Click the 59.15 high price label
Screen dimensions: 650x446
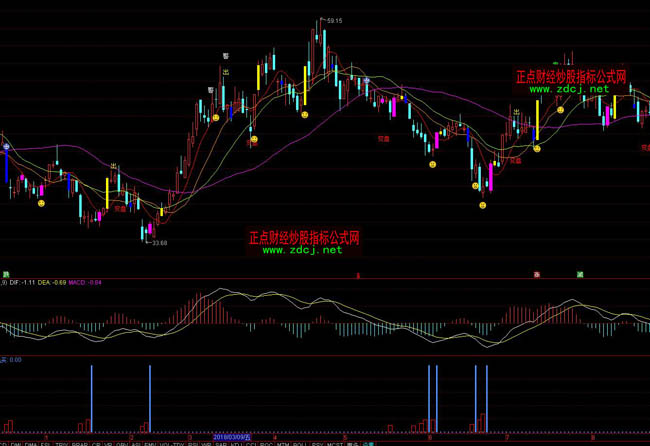point(333,20)
